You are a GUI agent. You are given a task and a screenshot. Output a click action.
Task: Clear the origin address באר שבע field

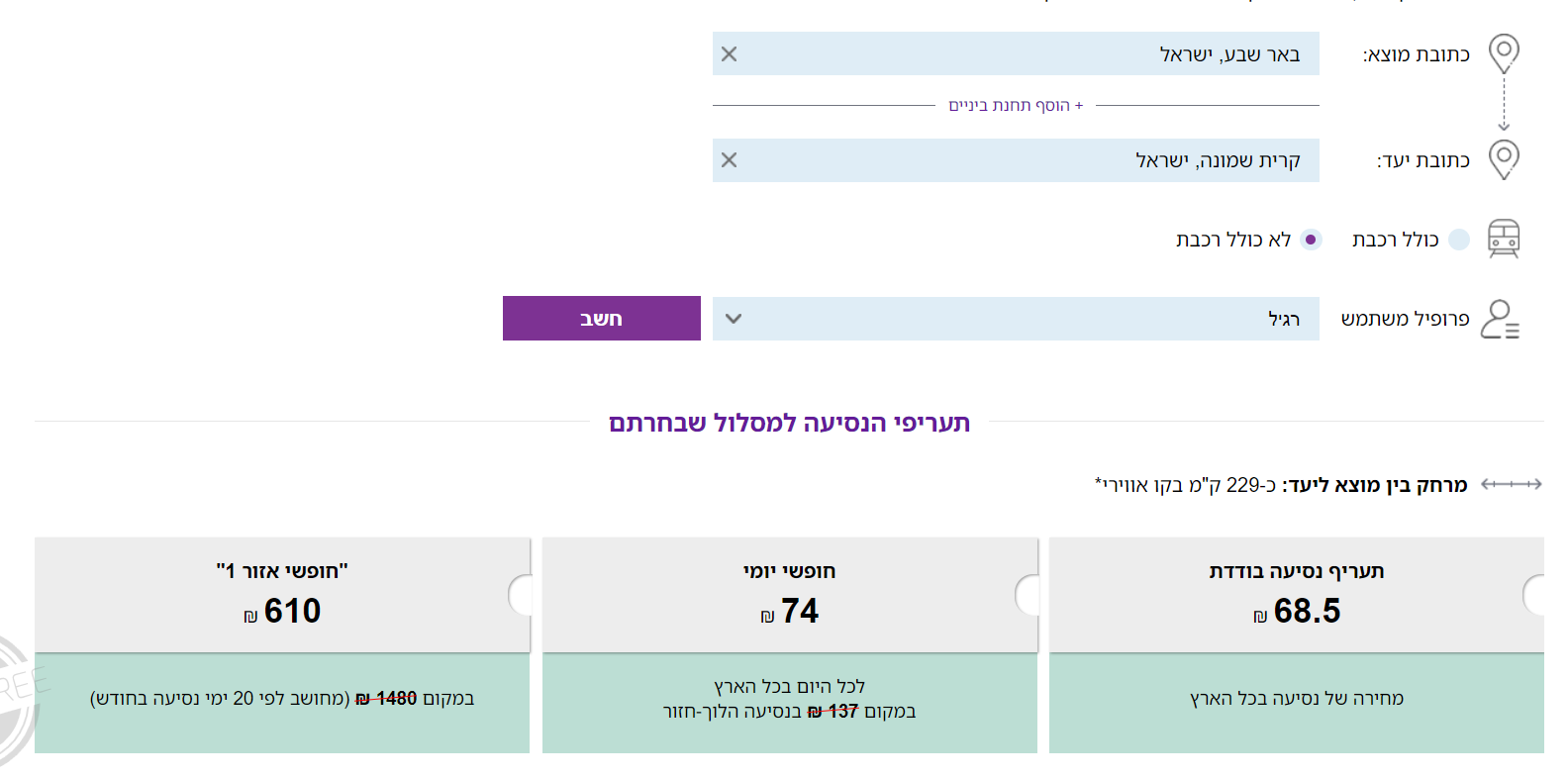tap(730, 54)
